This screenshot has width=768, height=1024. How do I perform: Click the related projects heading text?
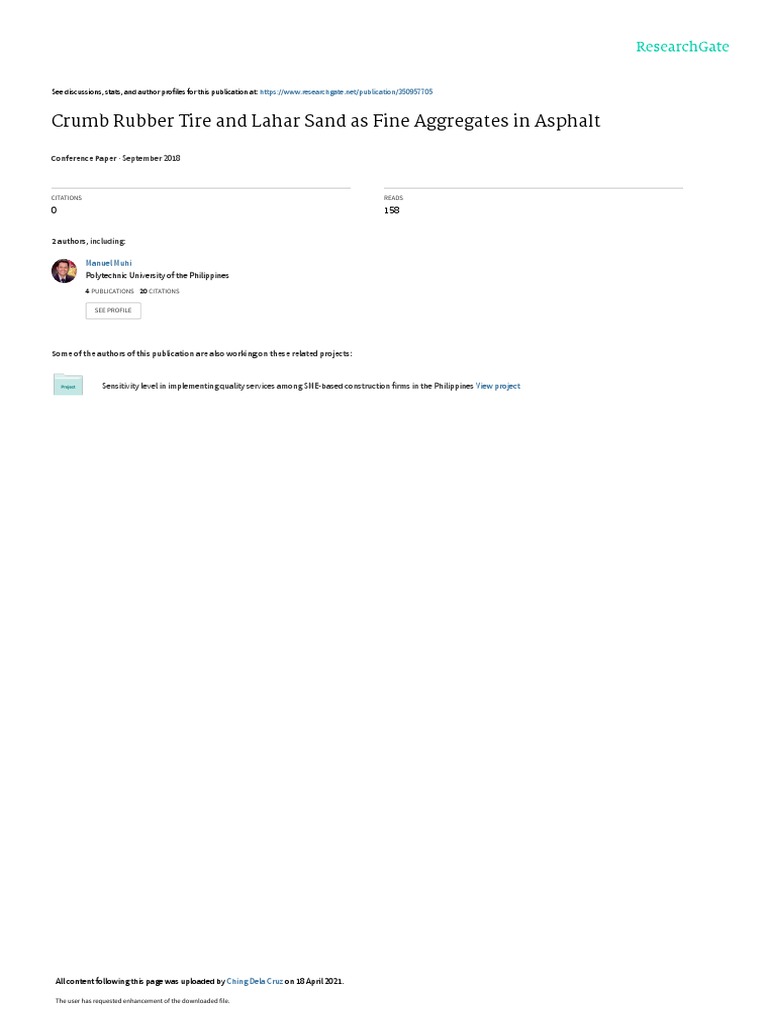pos(202,353)
